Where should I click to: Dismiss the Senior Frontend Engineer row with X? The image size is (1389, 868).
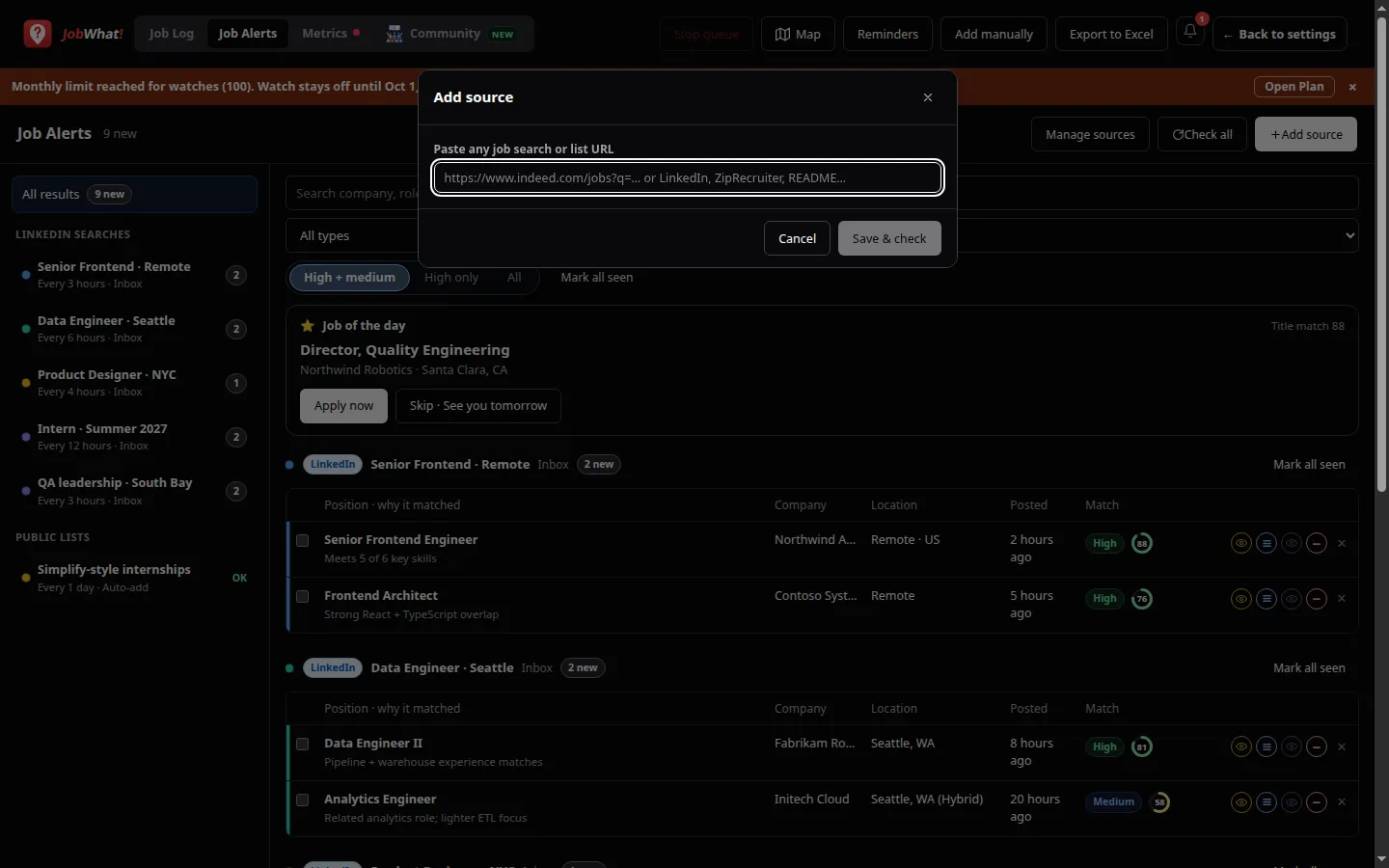coord(1342,543)
